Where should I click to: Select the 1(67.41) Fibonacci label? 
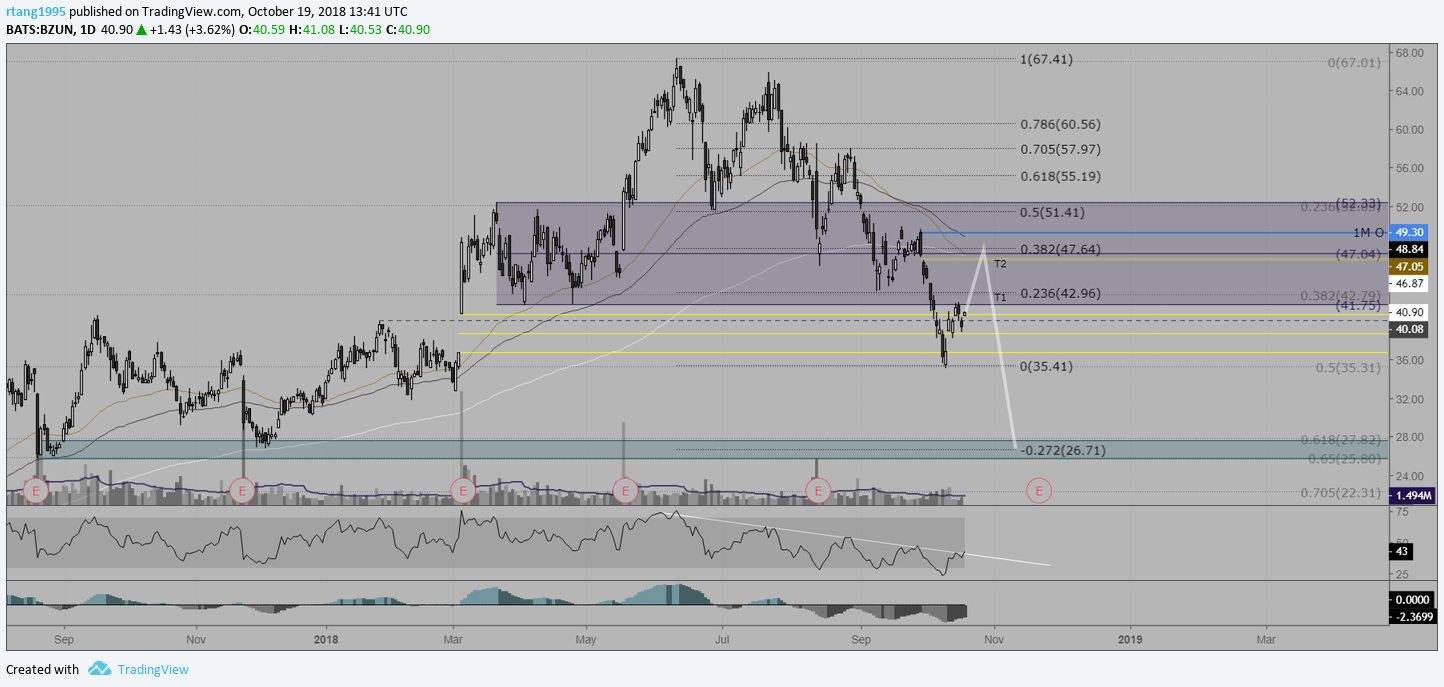point(1046,59)
